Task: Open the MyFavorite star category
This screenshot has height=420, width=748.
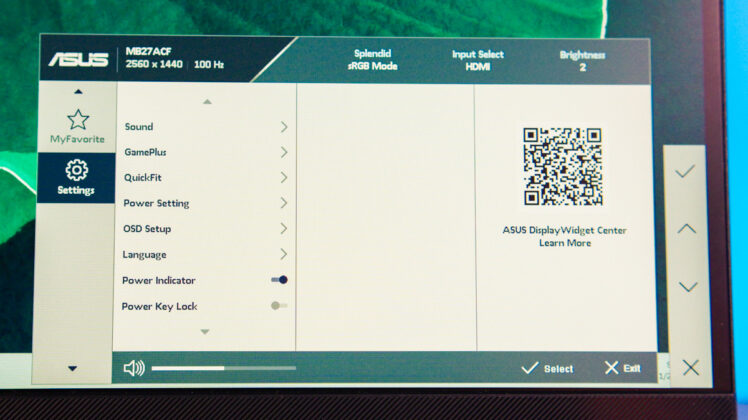Action: 78,126
